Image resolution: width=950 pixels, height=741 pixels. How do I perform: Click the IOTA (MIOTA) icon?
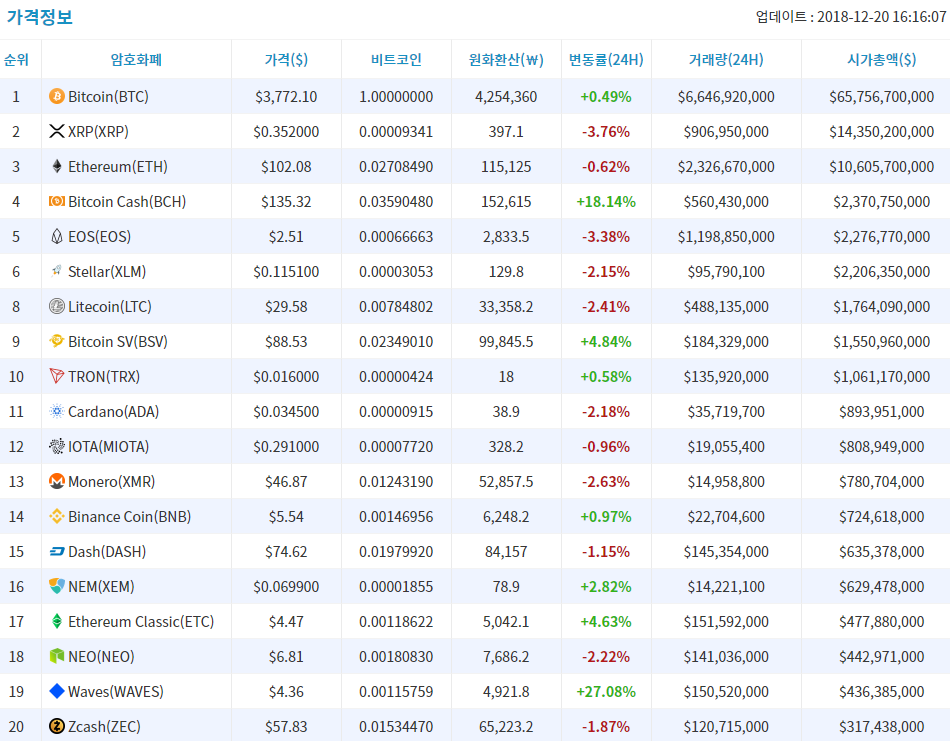[56, 447]
